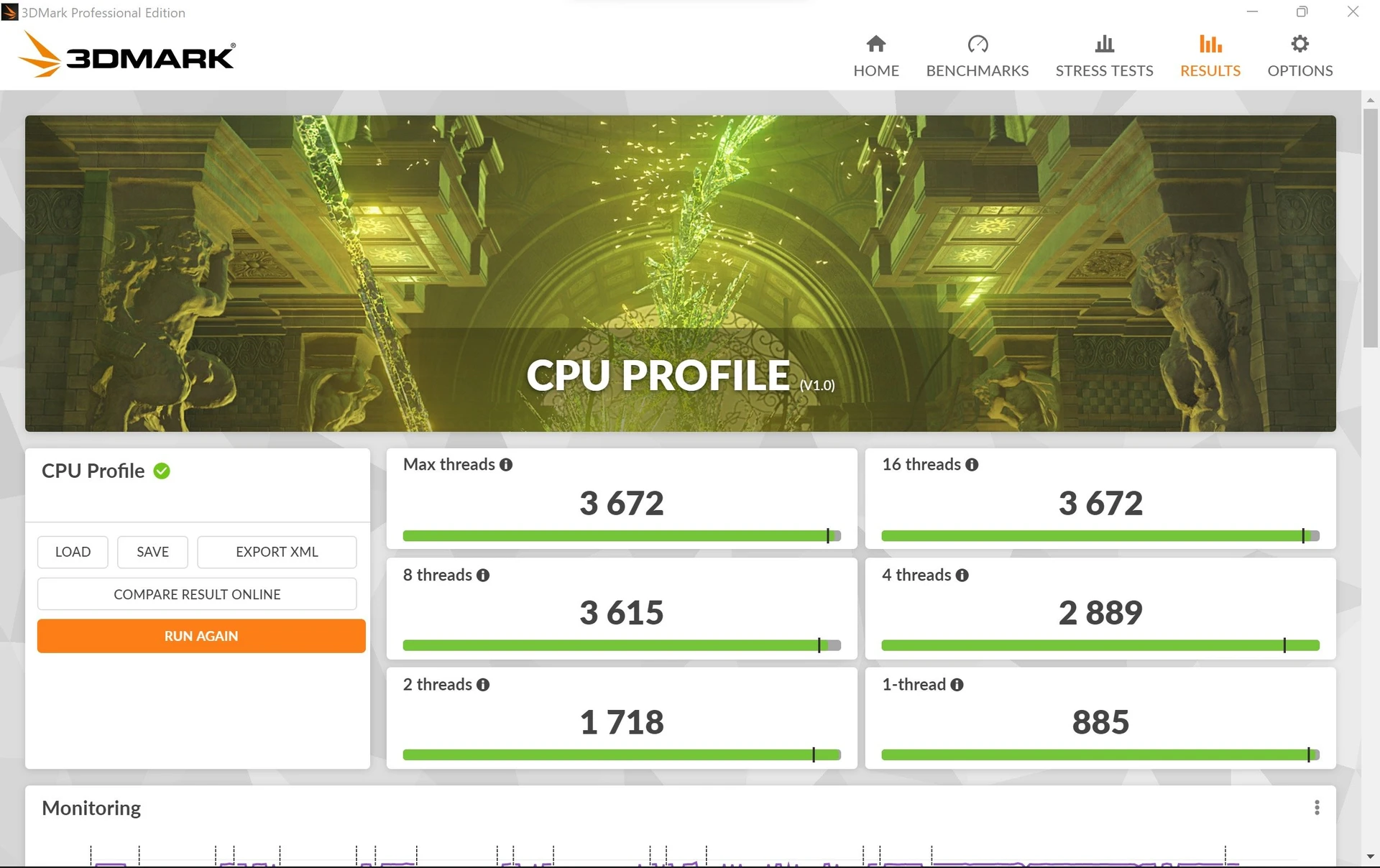Screen dimensions: 1380x868
Task: Click the CPU Profile panel title
Action: (x=93, y=471)
